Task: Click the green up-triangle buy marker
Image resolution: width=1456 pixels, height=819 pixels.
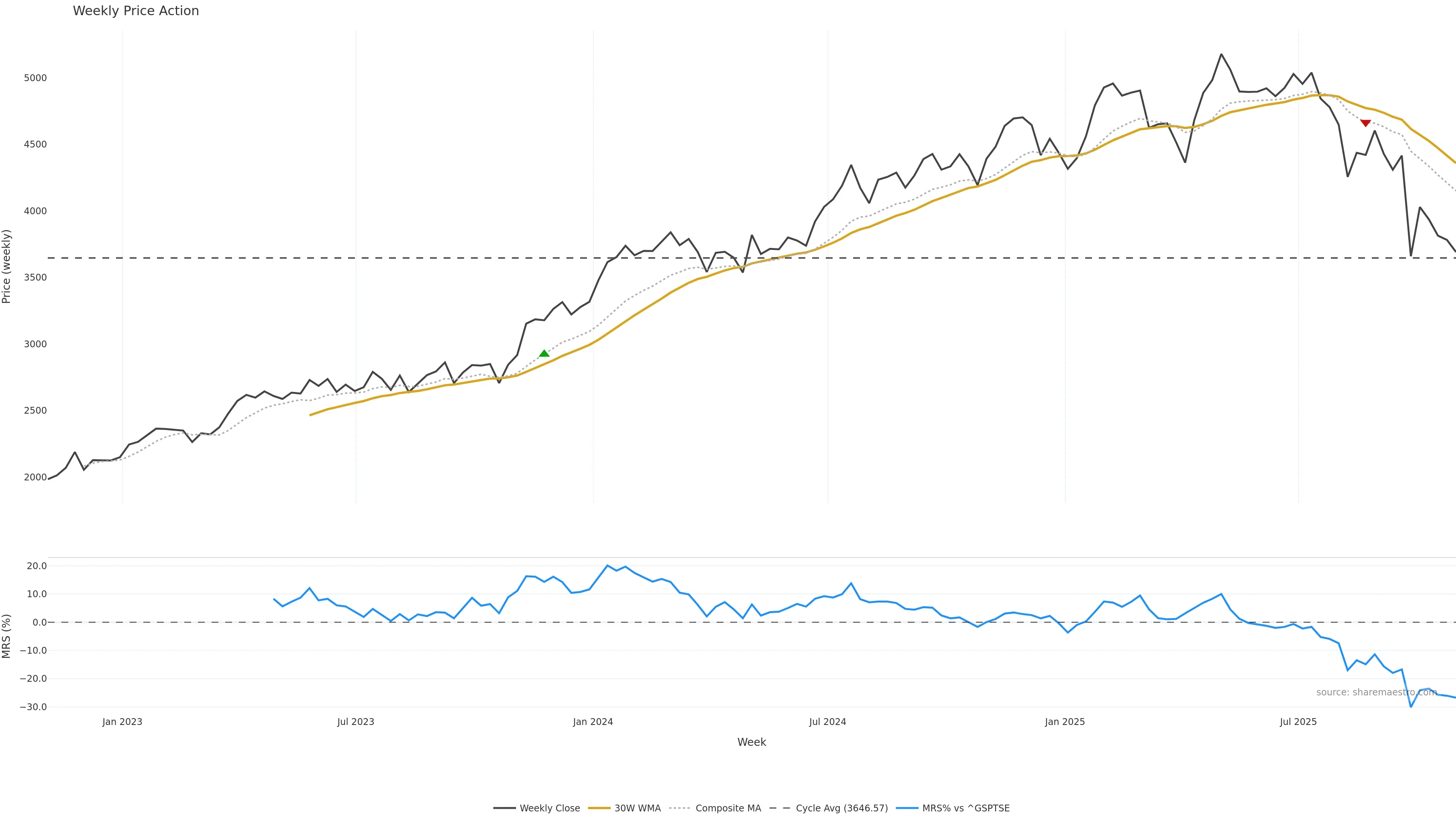Action: click(544, 353)
